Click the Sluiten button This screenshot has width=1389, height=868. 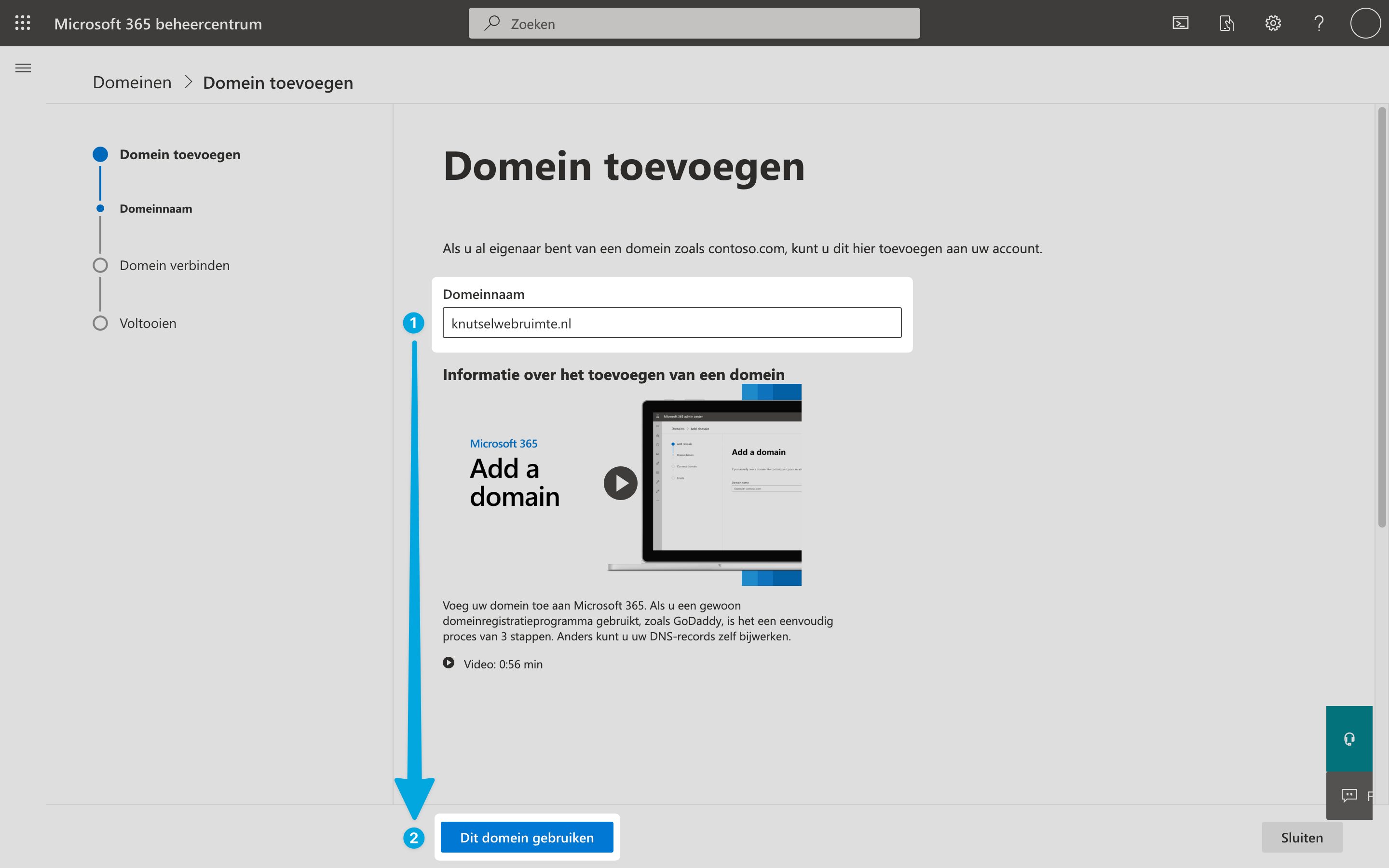click(x=1302, y=837)
